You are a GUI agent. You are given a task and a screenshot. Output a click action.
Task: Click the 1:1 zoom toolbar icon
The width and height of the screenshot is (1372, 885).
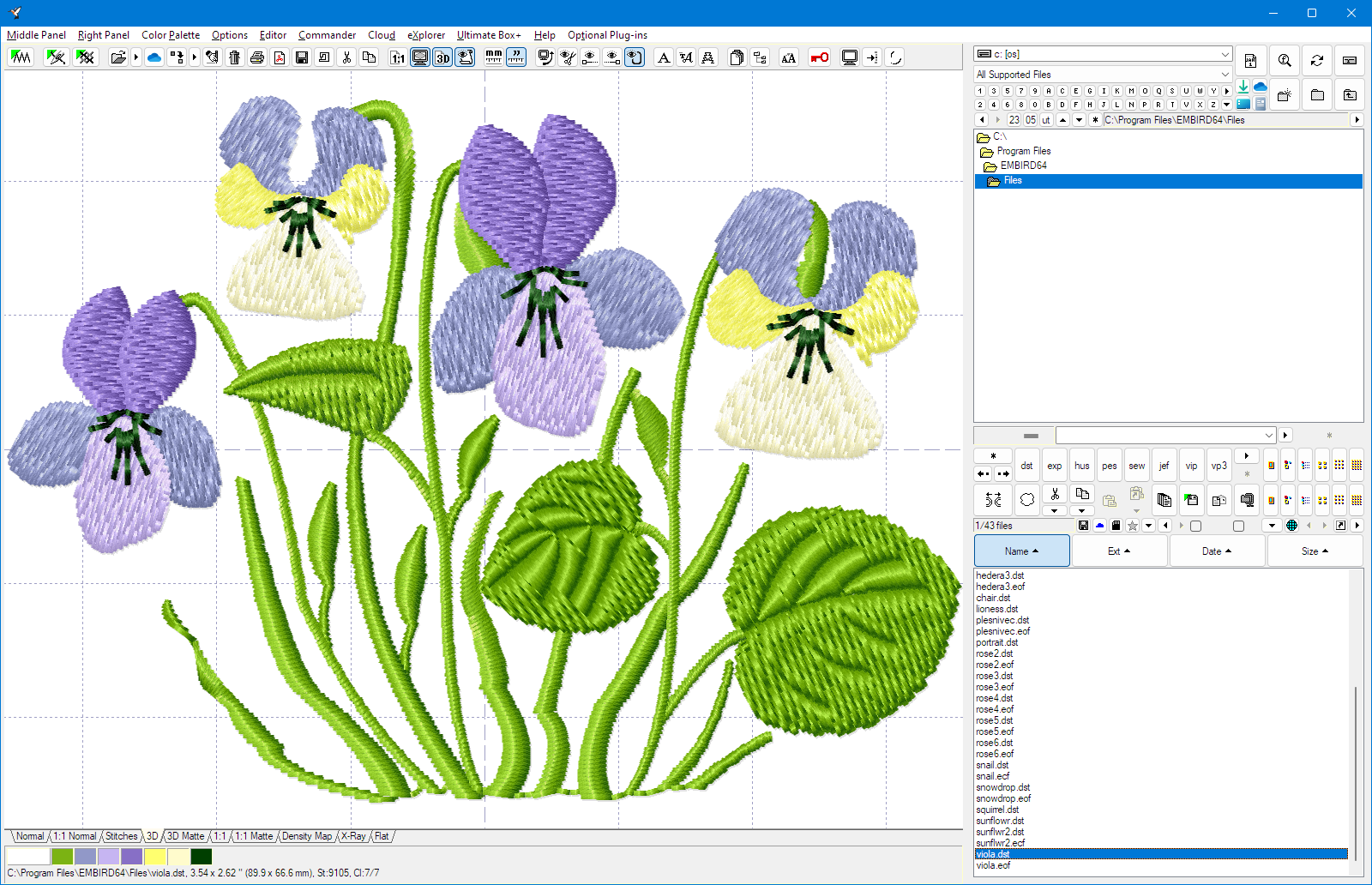tap(396, 57)
